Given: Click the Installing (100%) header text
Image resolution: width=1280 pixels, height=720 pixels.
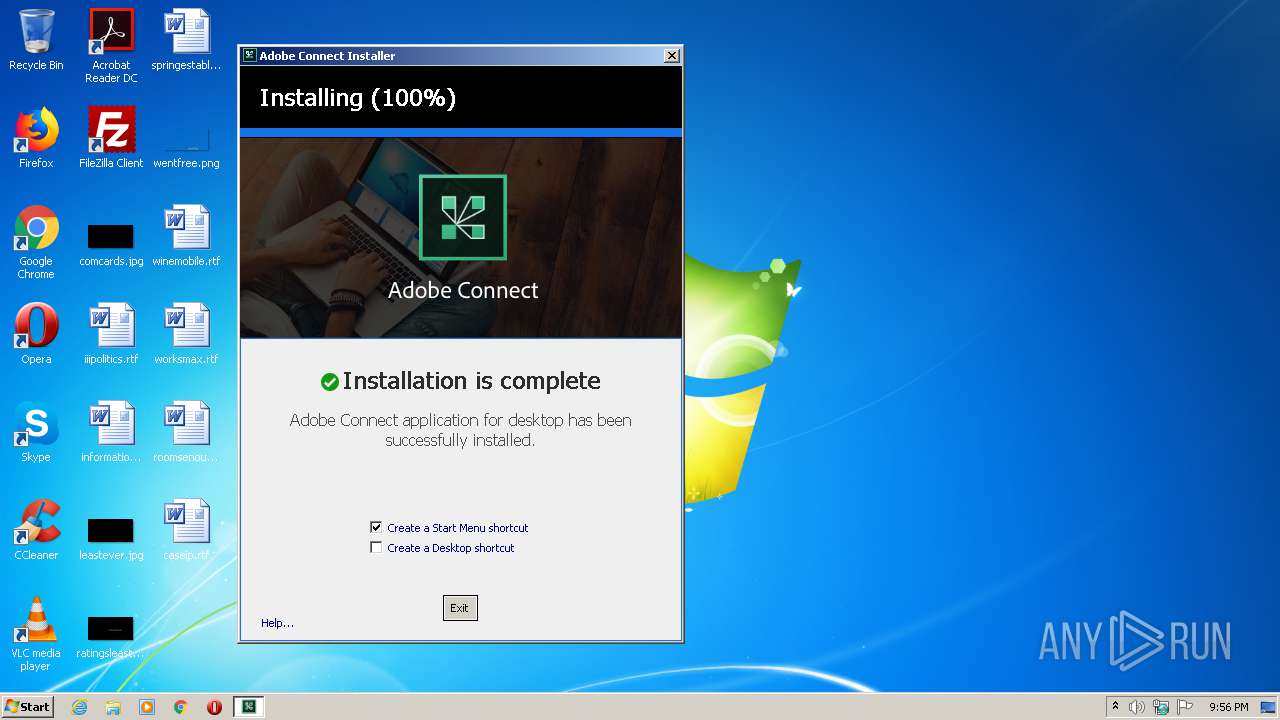Looking at the screenshot, I should click(357, 98).
